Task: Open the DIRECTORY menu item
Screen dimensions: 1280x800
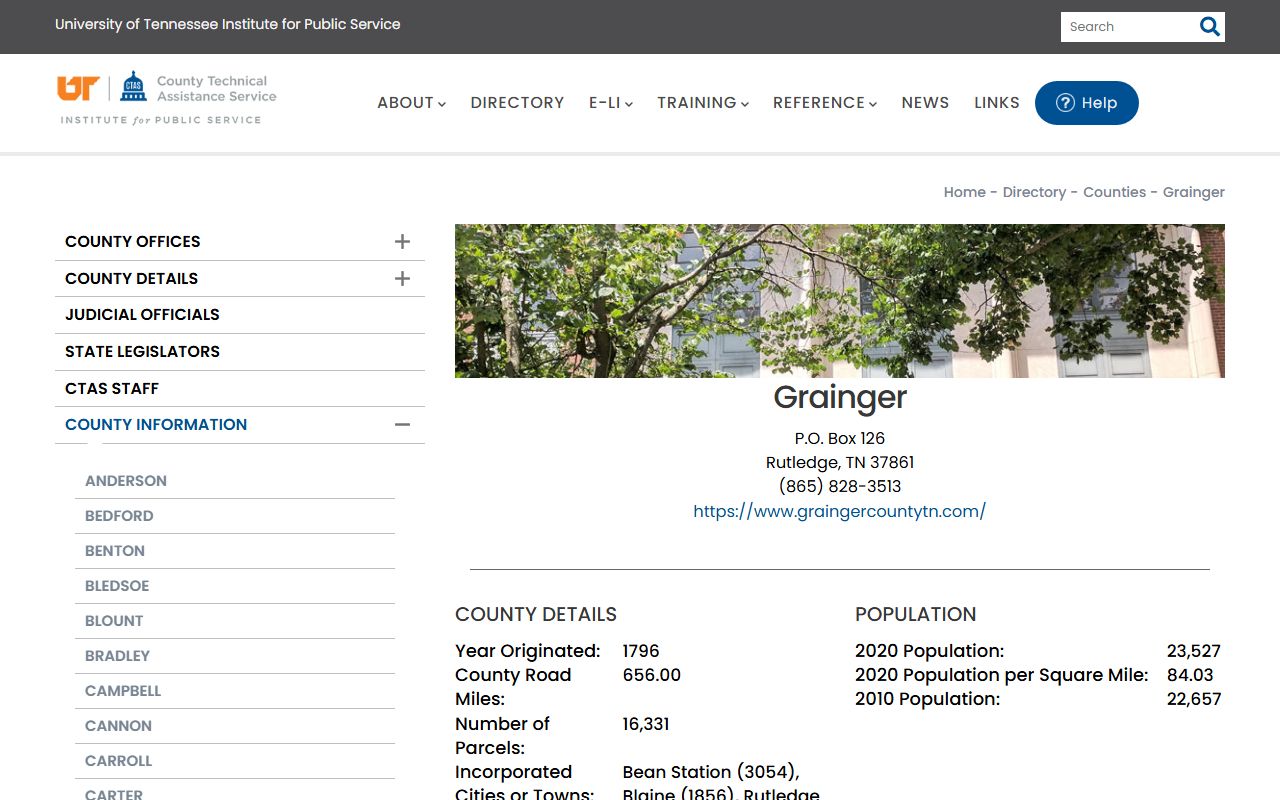Action: pos(517,103)
